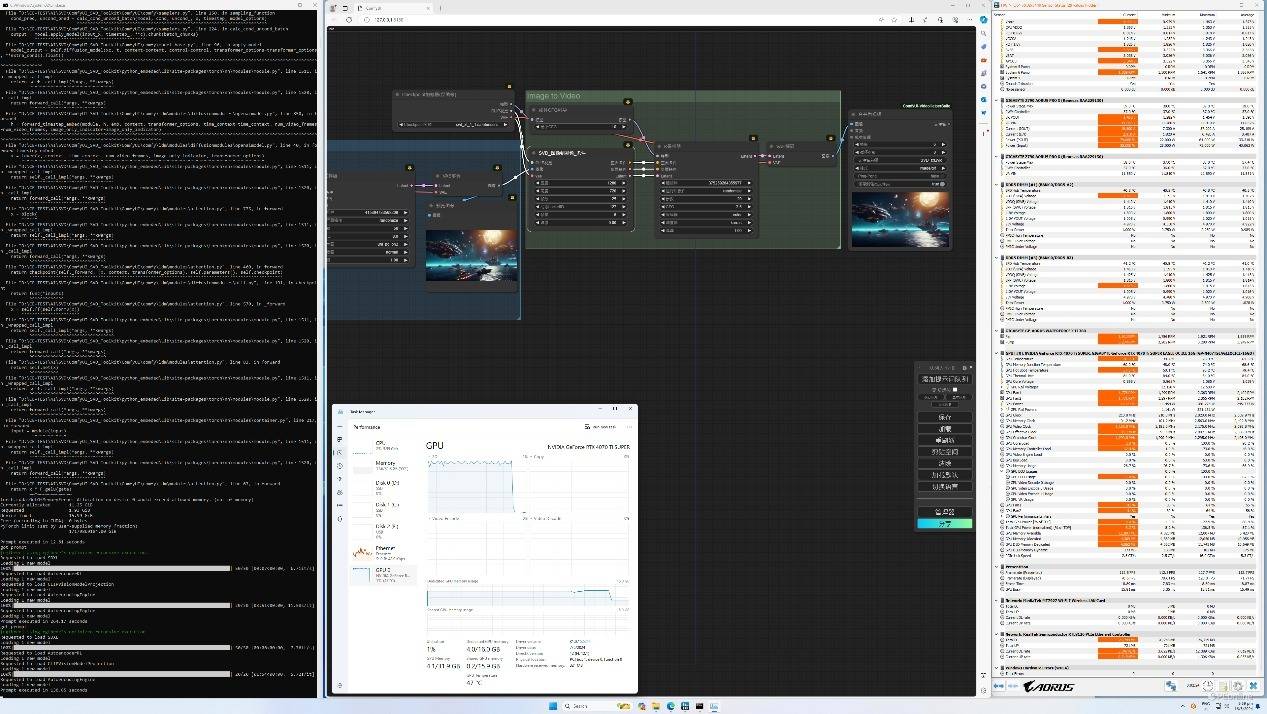Screen dimensions: 1267x714
Task: Click Run new task in Task Manager
Action: [x=601, y=426]
